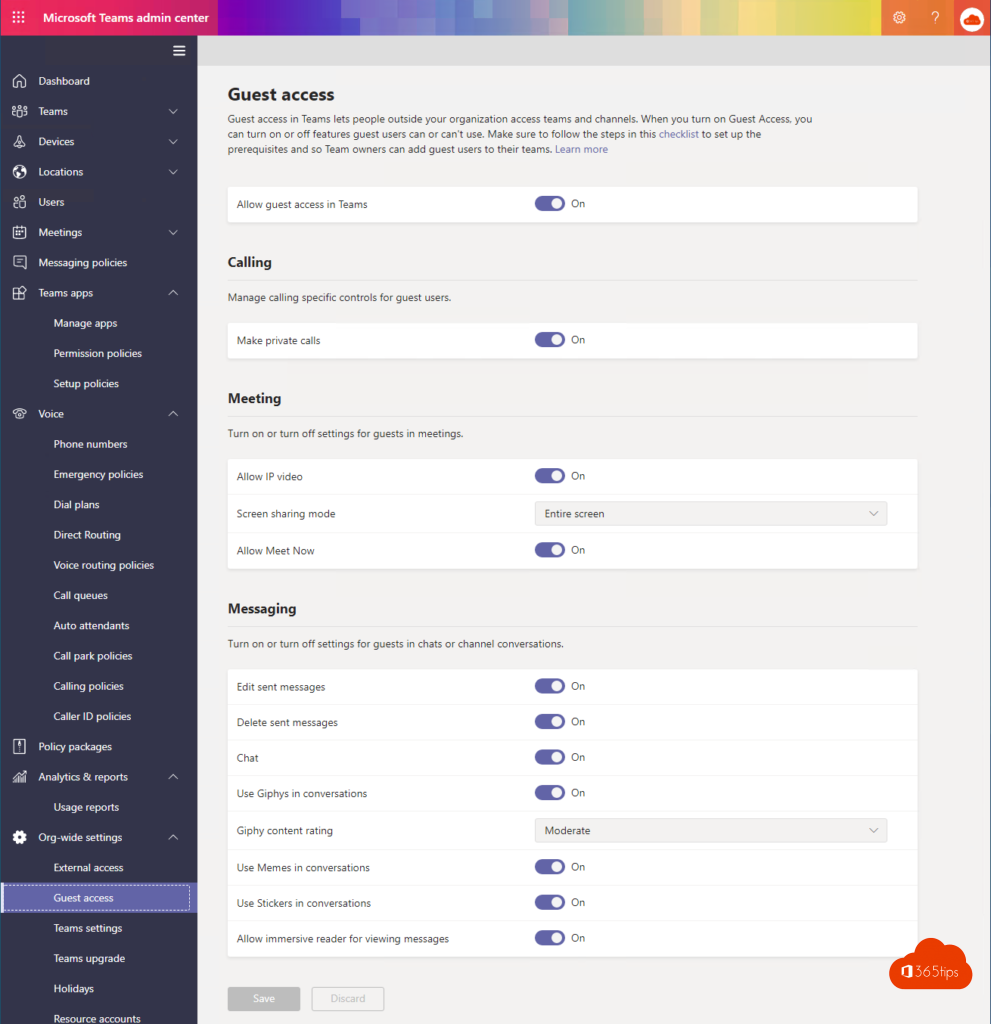The width and height of the screenshot is (991, 1024).
Task: Click the Org-wide settings gear icon
Action: click(20, 837)
